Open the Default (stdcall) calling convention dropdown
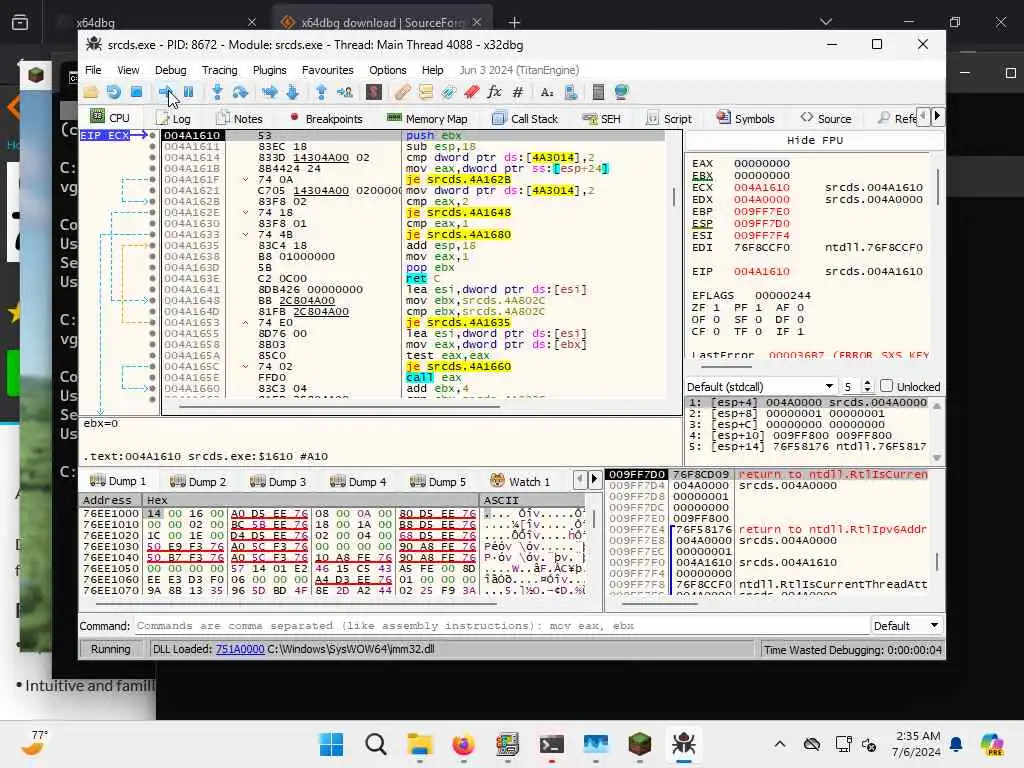 (x=761, y=387)
